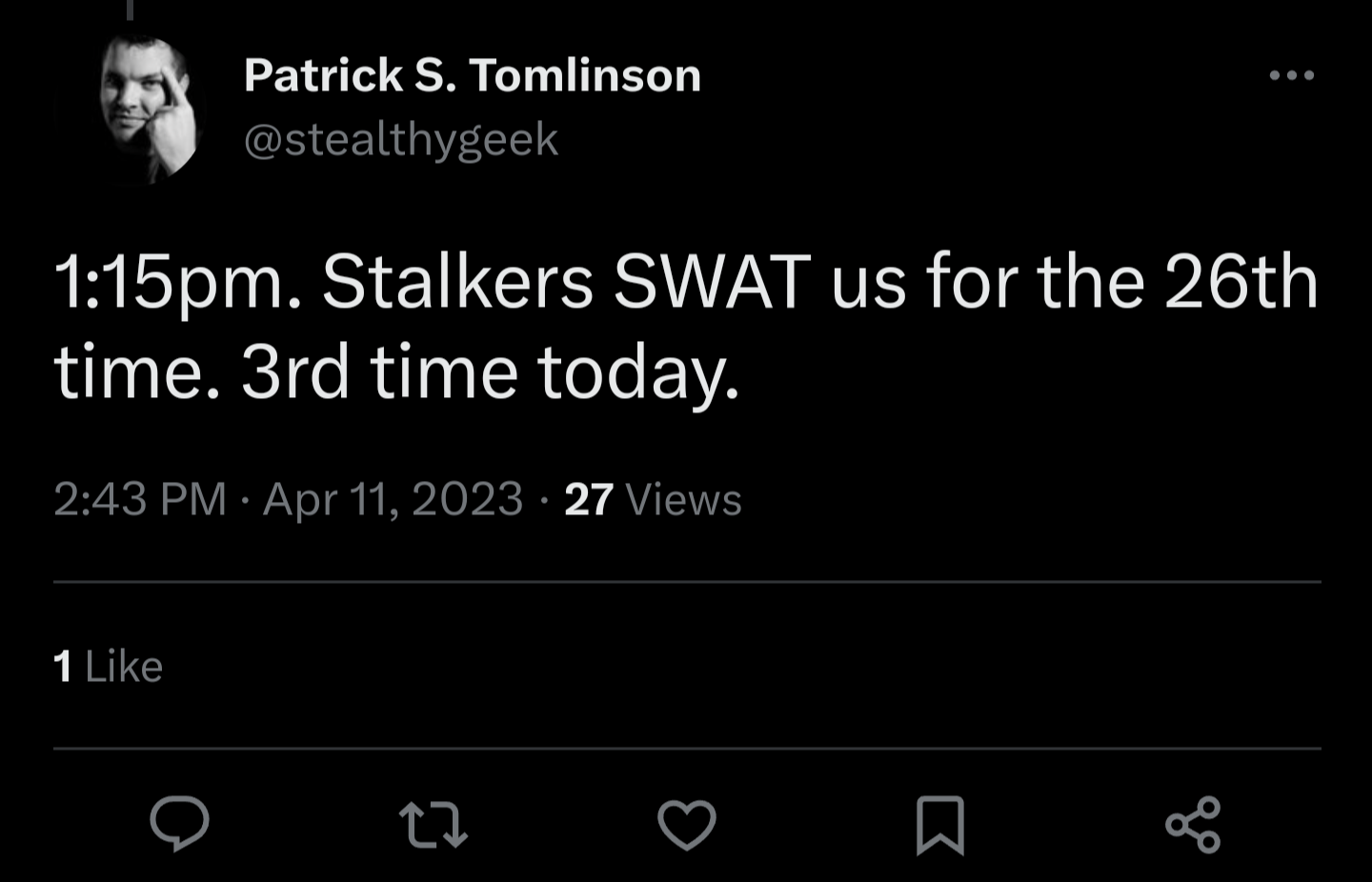
Task: Bookmark this tweet
Action: [x=939, y=825]
